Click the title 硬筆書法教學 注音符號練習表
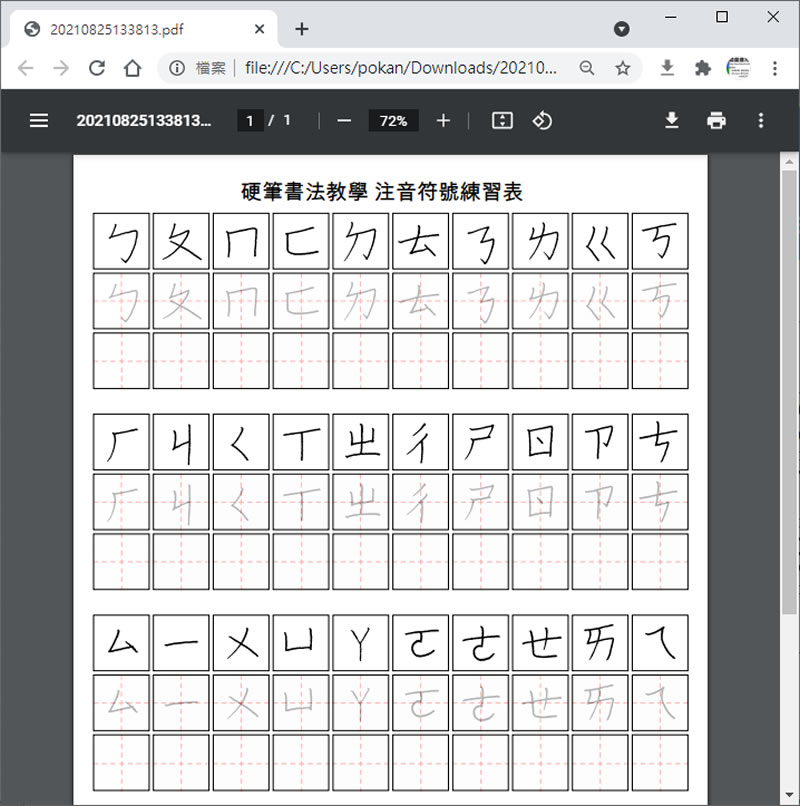Image resolution: width=800 pixels, height=806 pixels. tap(381, 192)
